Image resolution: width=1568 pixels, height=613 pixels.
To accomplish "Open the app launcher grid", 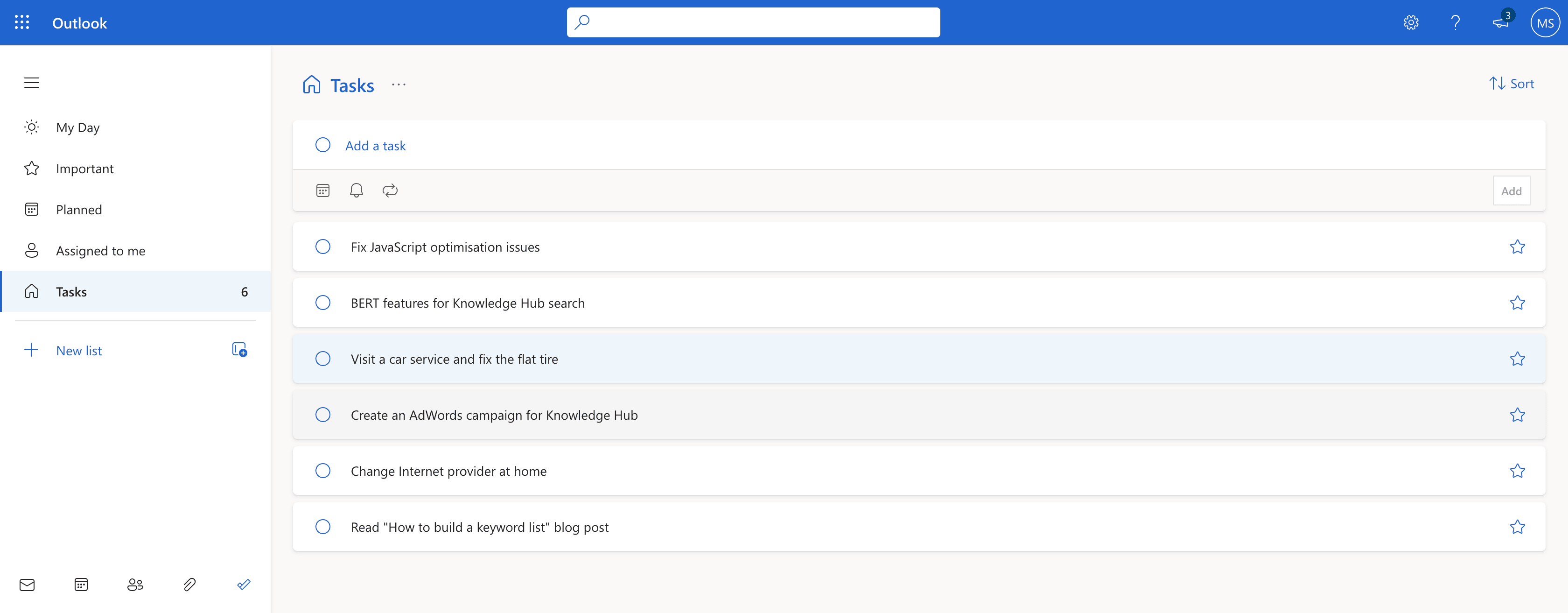I will click(22, 22).
